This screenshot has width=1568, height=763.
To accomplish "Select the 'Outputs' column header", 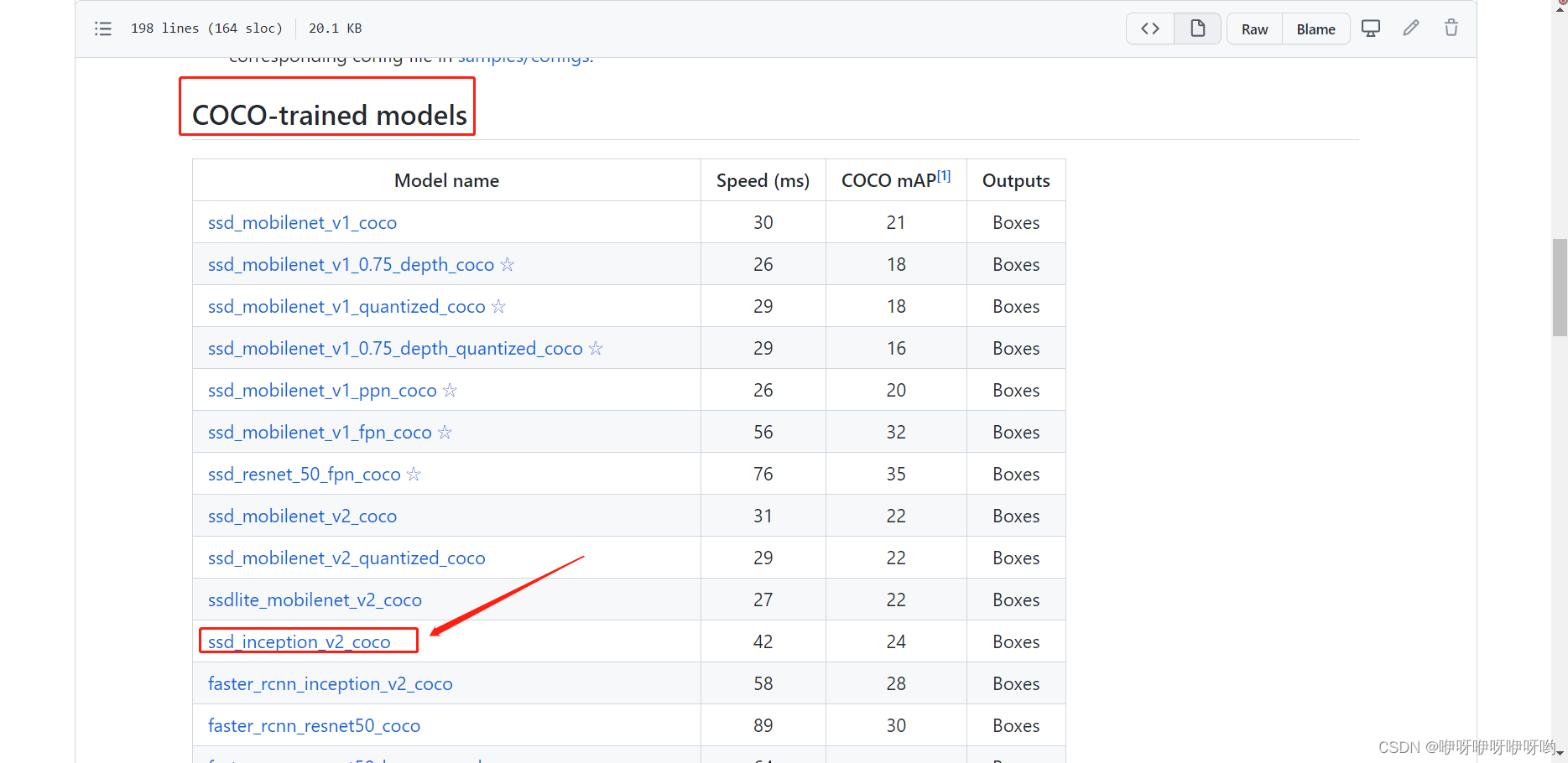I will coord(1016,180).
